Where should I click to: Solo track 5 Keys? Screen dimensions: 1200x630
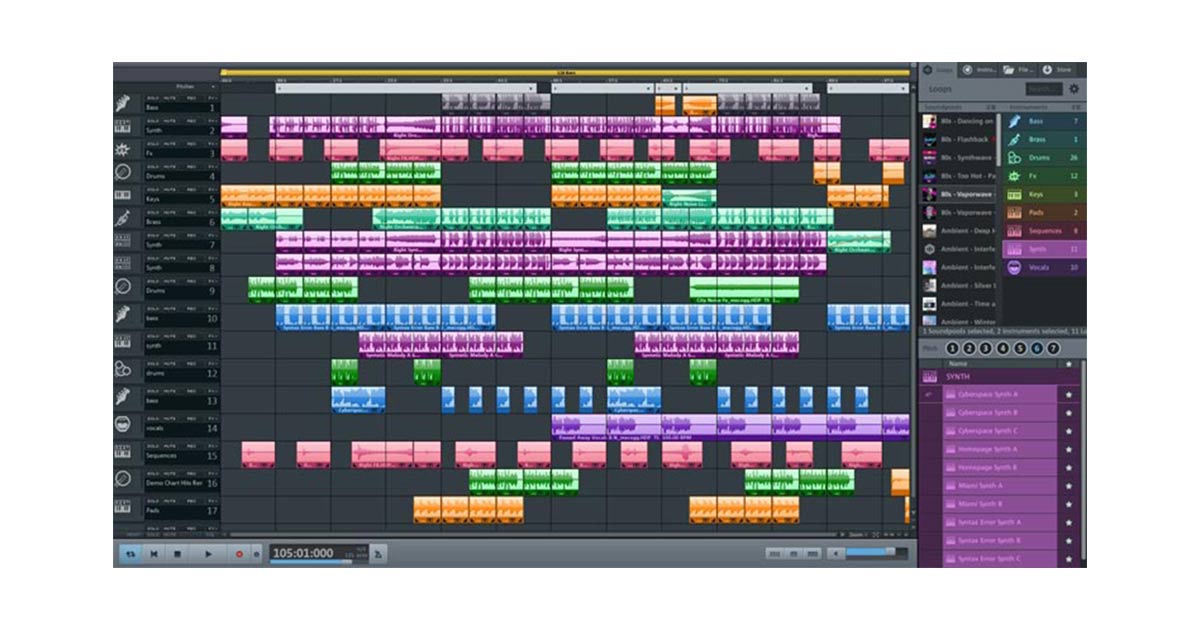153,189
